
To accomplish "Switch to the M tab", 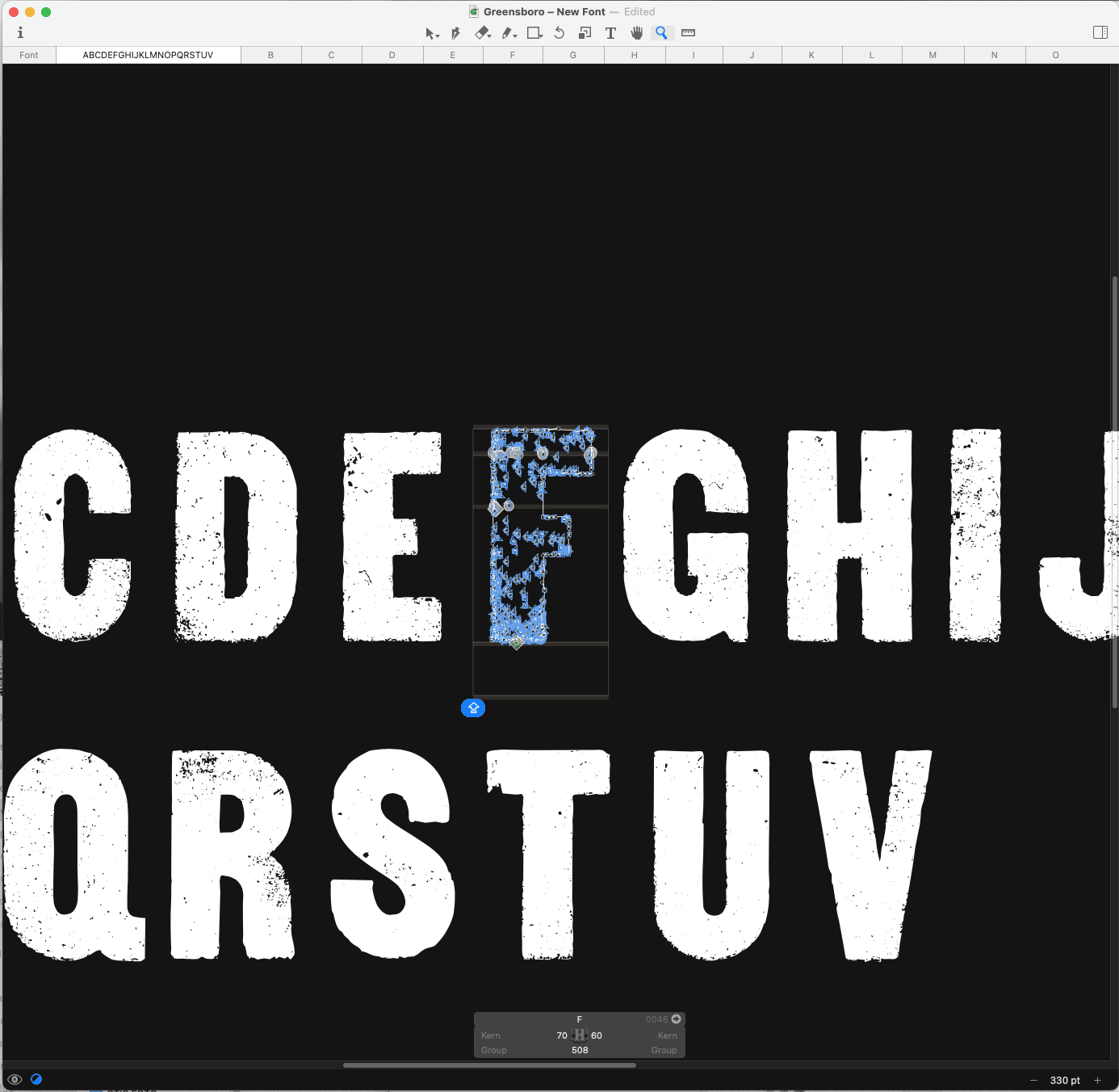I will pyautogui.click(x=932, y=55).
